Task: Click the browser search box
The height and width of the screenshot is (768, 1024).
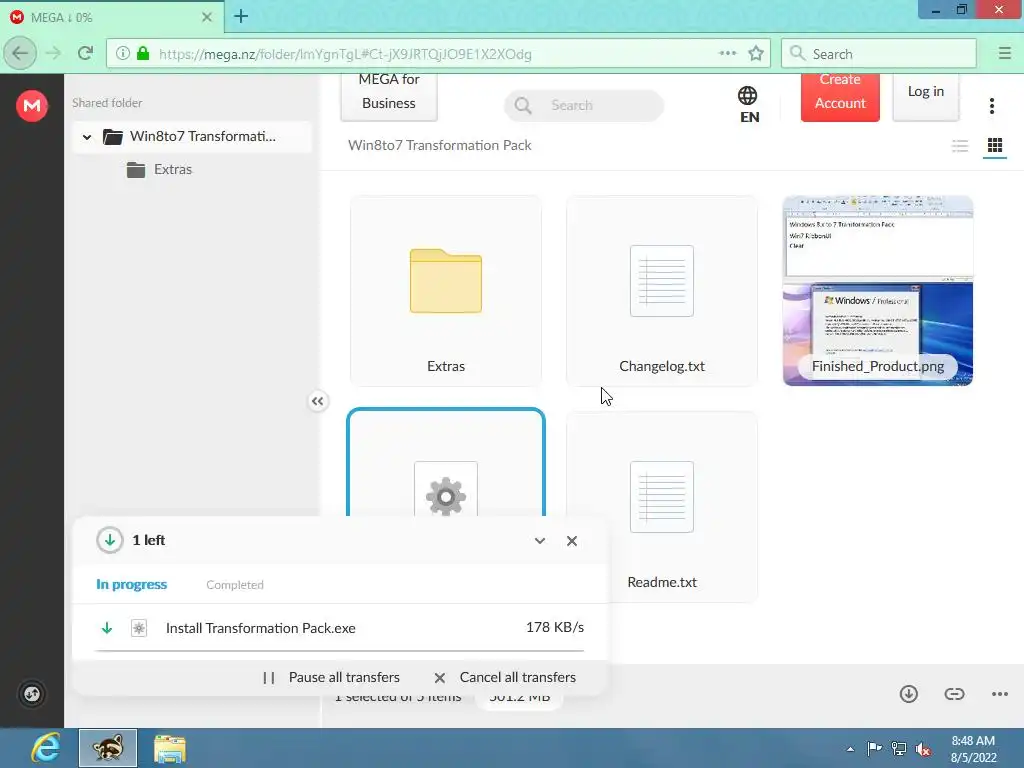Action: point(878,54)
